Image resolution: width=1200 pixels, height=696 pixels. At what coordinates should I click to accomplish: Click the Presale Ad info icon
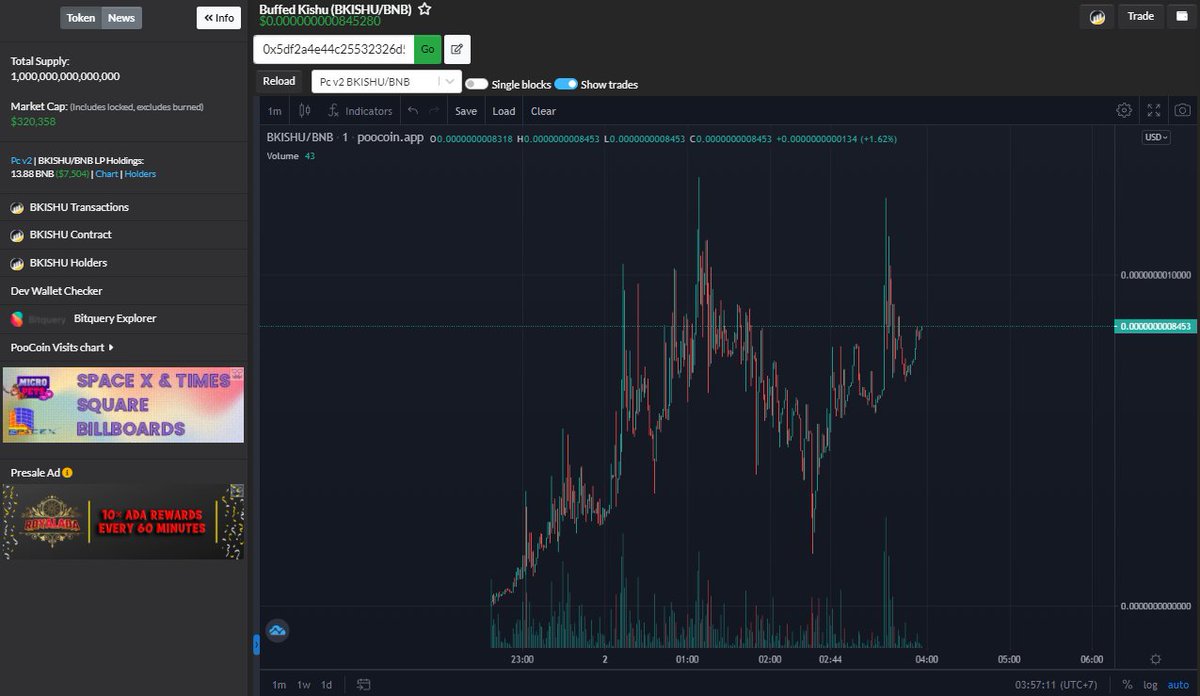[67, 473]
